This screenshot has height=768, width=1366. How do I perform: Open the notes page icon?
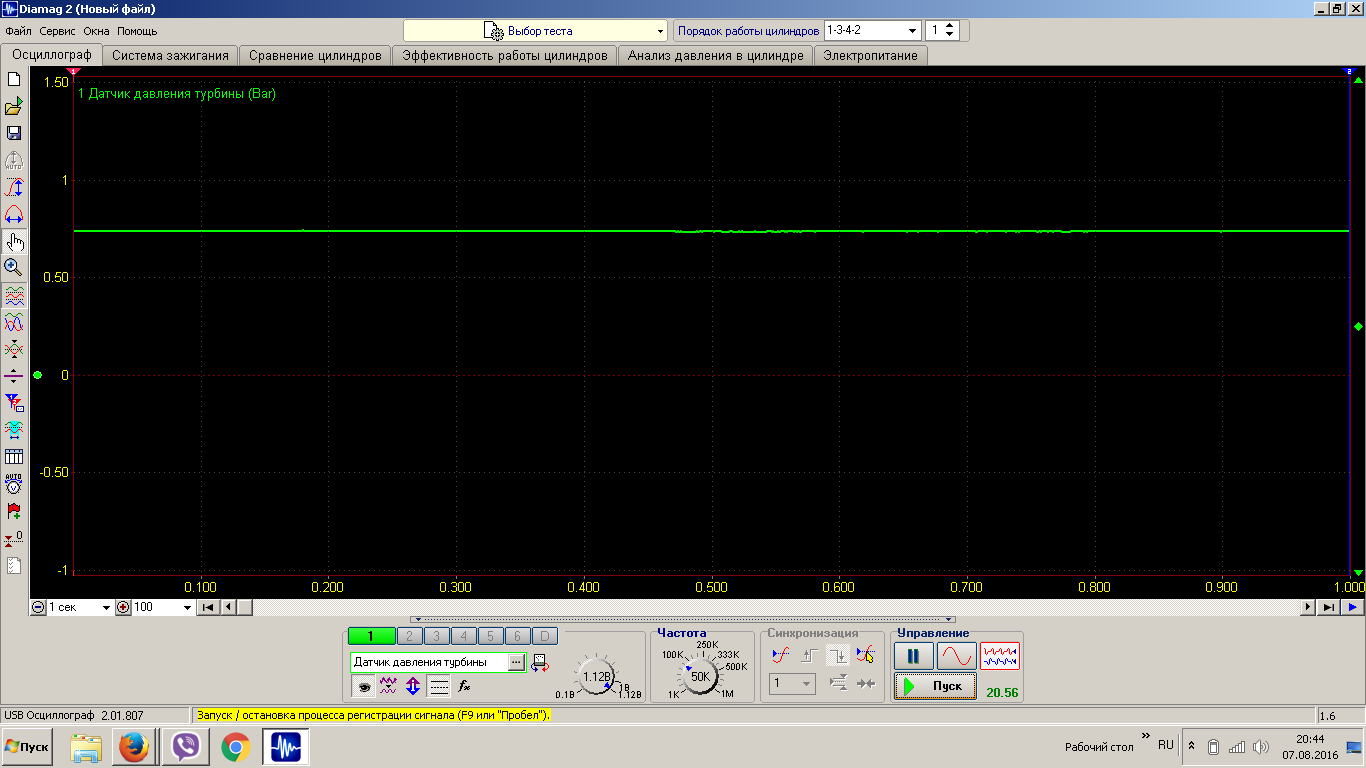pos(14,565)
